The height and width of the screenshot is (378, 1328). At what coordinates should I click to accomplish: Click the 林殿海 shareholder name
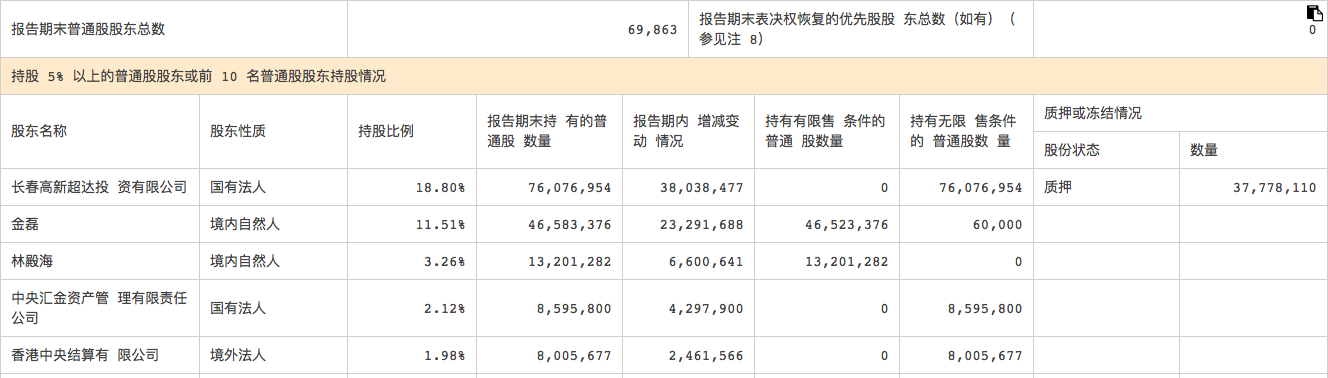click(x=32, y=261)
